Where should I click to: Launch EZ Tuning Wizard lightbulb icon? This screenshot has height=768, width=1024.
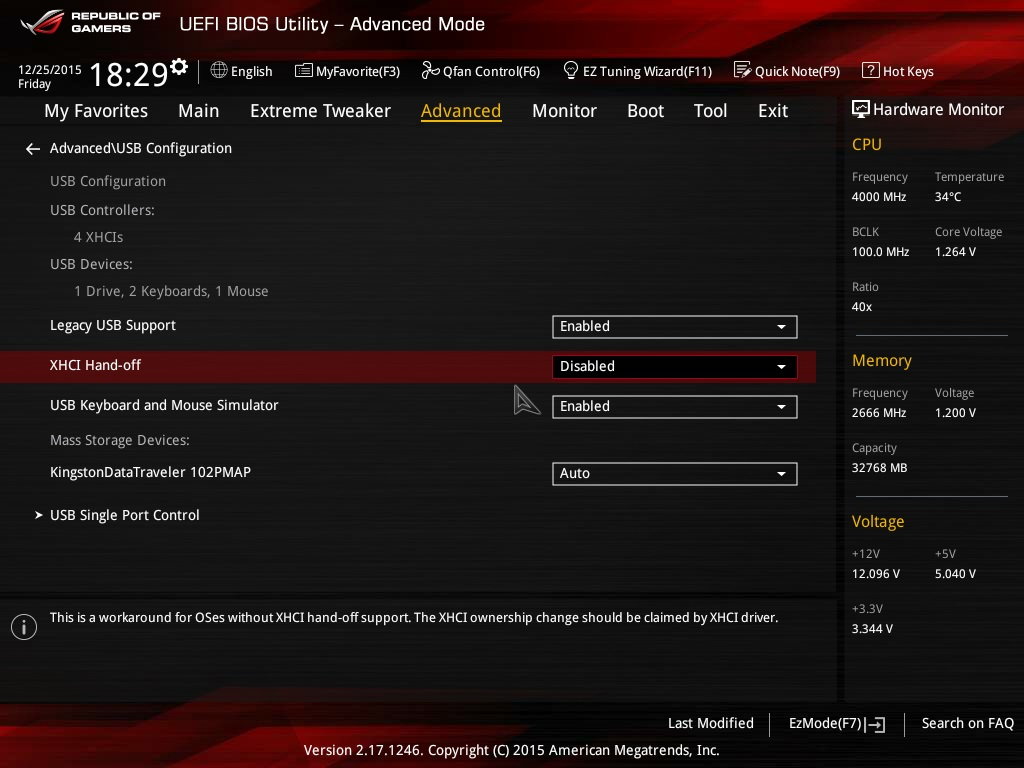tap(571, 71)
